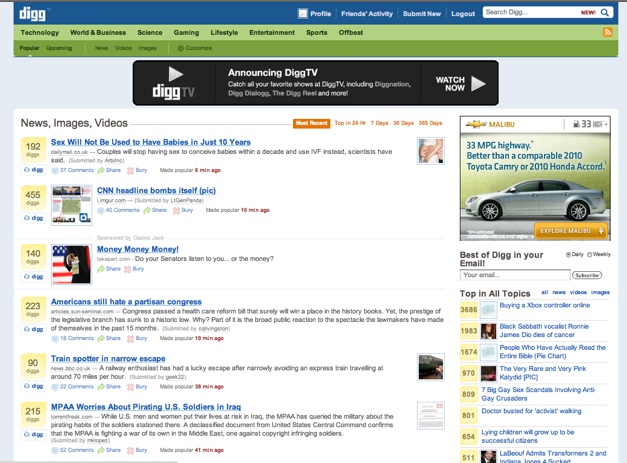Click the Friends' Activity link
Image resolution: width=627 pixels, height=463 pixels.
pyautogui.click(x=367, y=14)
